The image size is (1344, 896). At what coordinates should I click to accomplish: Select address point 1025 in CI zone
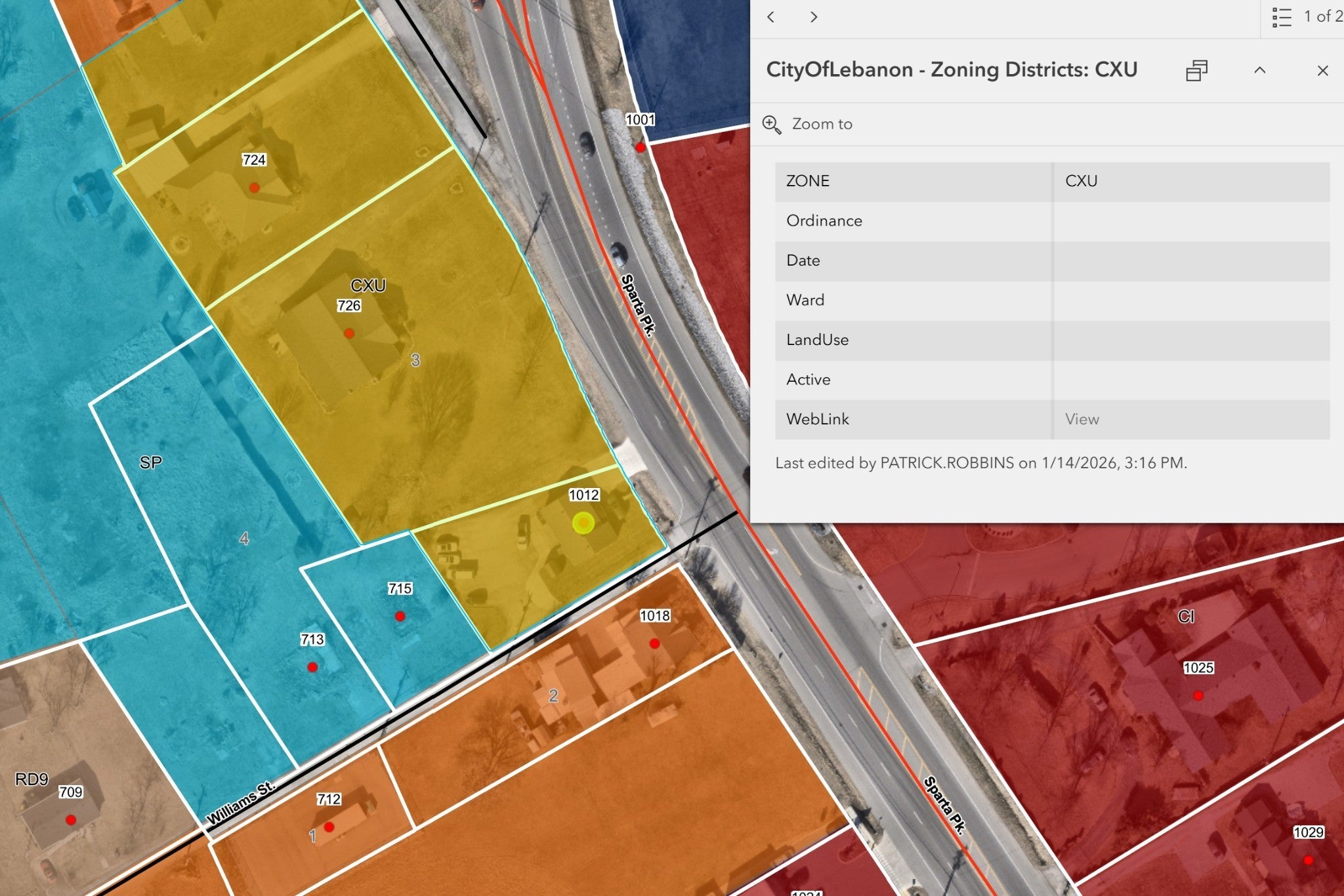[1198, 695]
